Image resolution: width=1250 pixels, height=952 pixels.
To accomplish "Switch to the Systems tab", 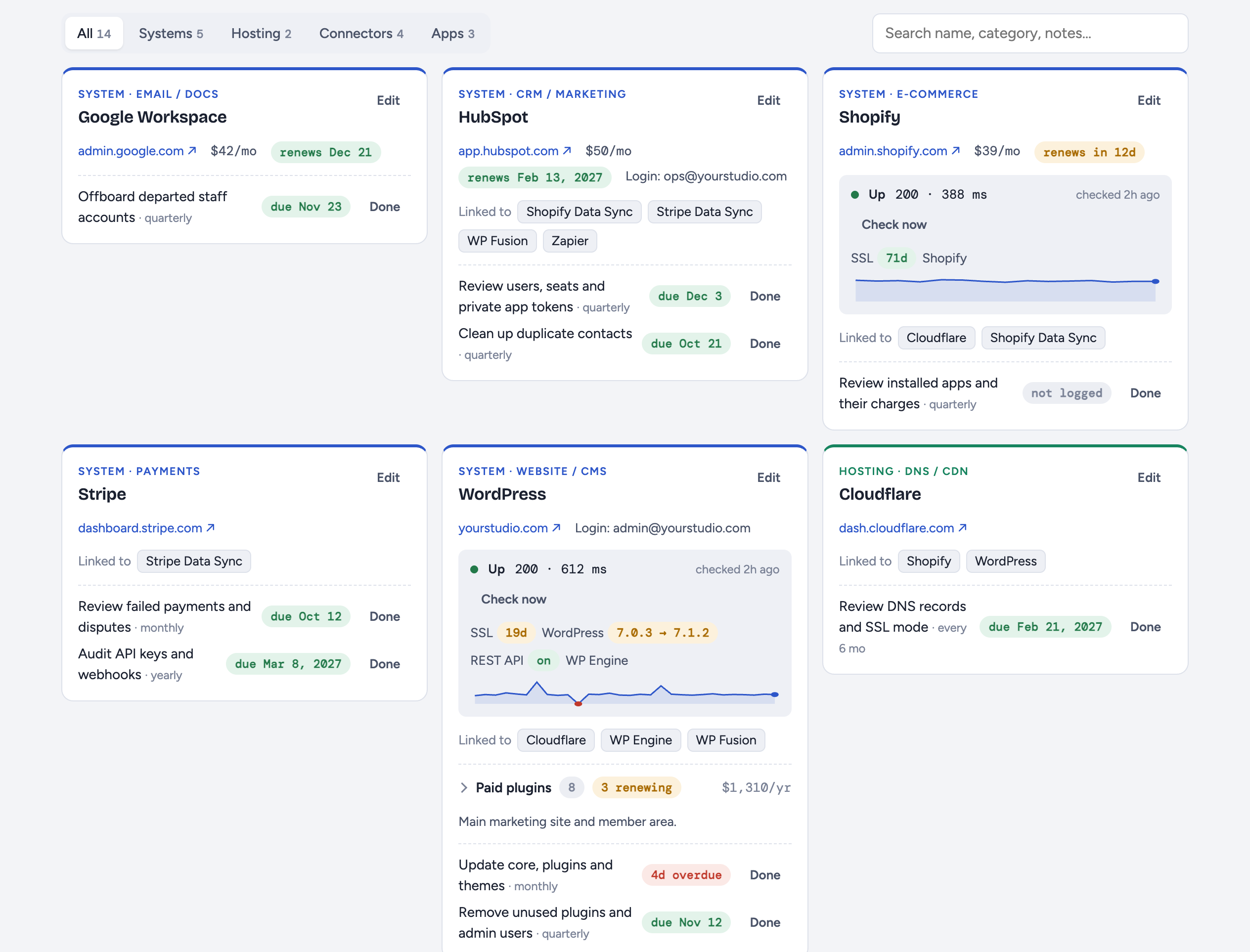I will click(x=171, y=34).
